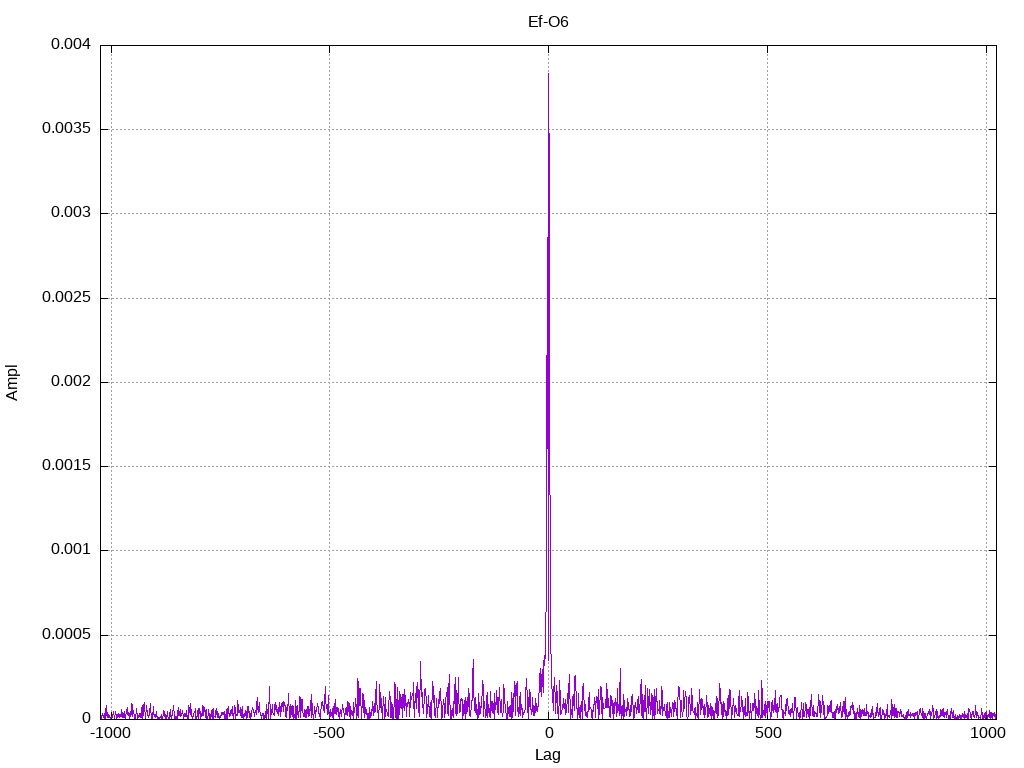This screenshot has height=768, width=1024.
Task: Click y-axis tick value 0.0035
Action: point(67,129)
